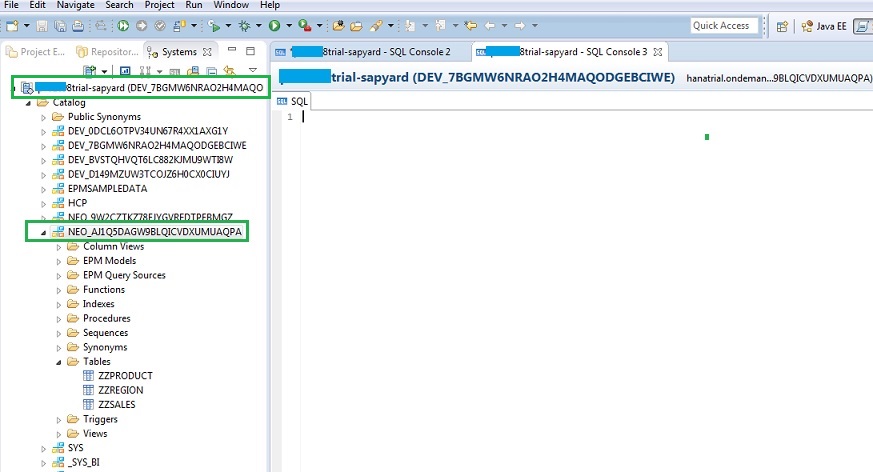The height and width of the screenshot is (472, 873).
Task: Open the Edit menu
Action: coord(37,5)
